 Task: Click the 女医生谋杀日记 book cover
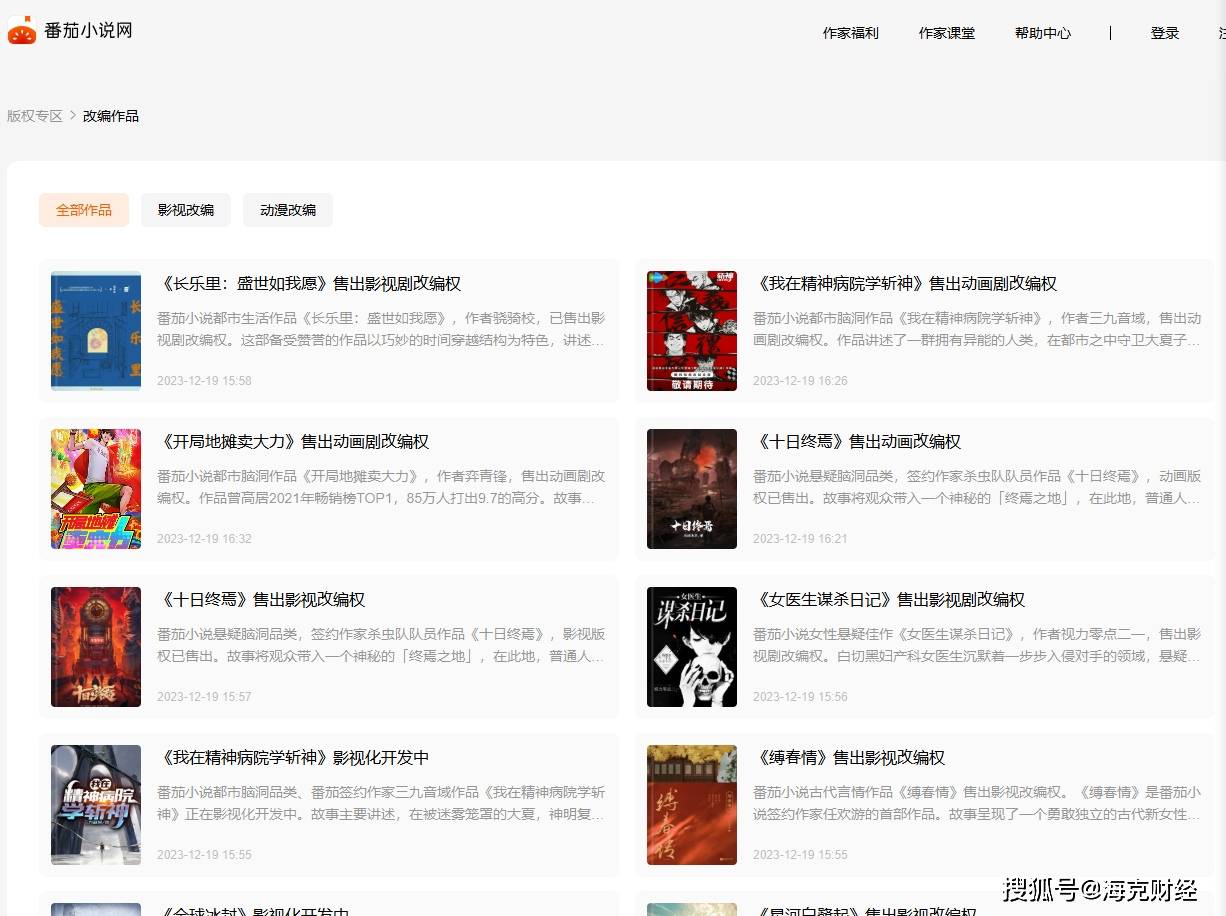(x=692, y=647)
